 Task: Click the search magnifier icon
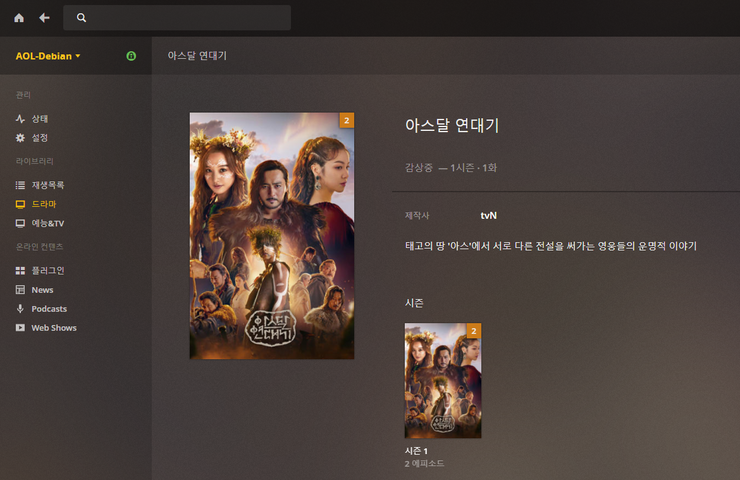pos(81,18)
